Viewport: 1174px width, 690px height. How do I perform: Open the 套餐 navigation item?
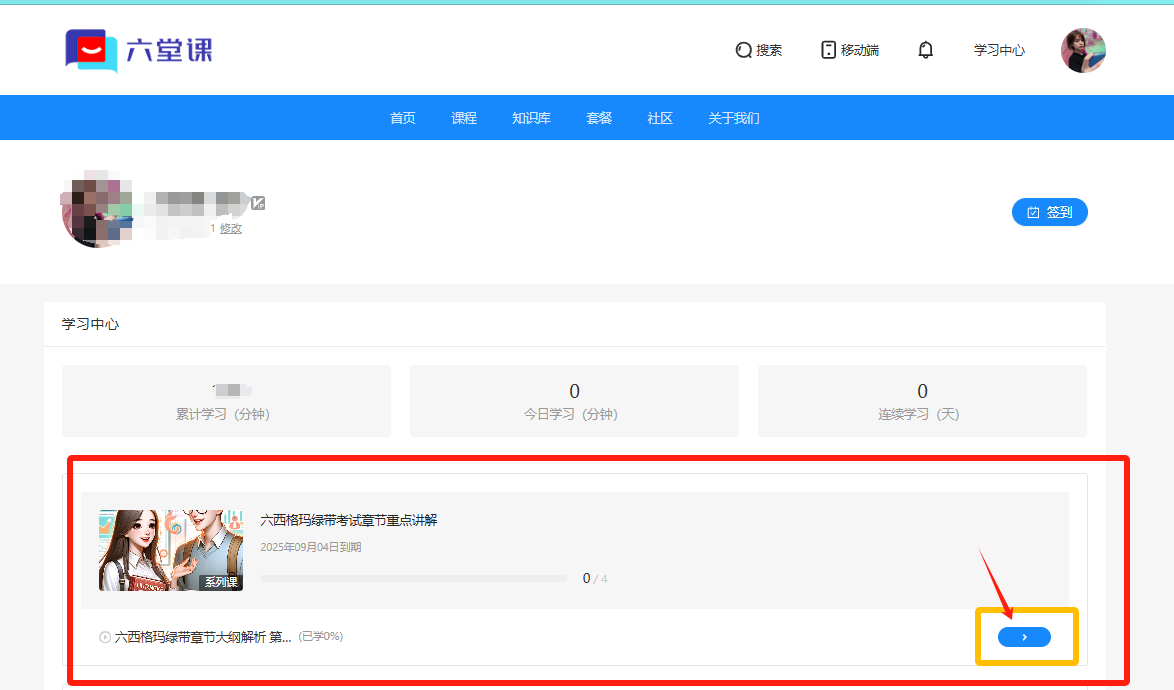point(599,118)
